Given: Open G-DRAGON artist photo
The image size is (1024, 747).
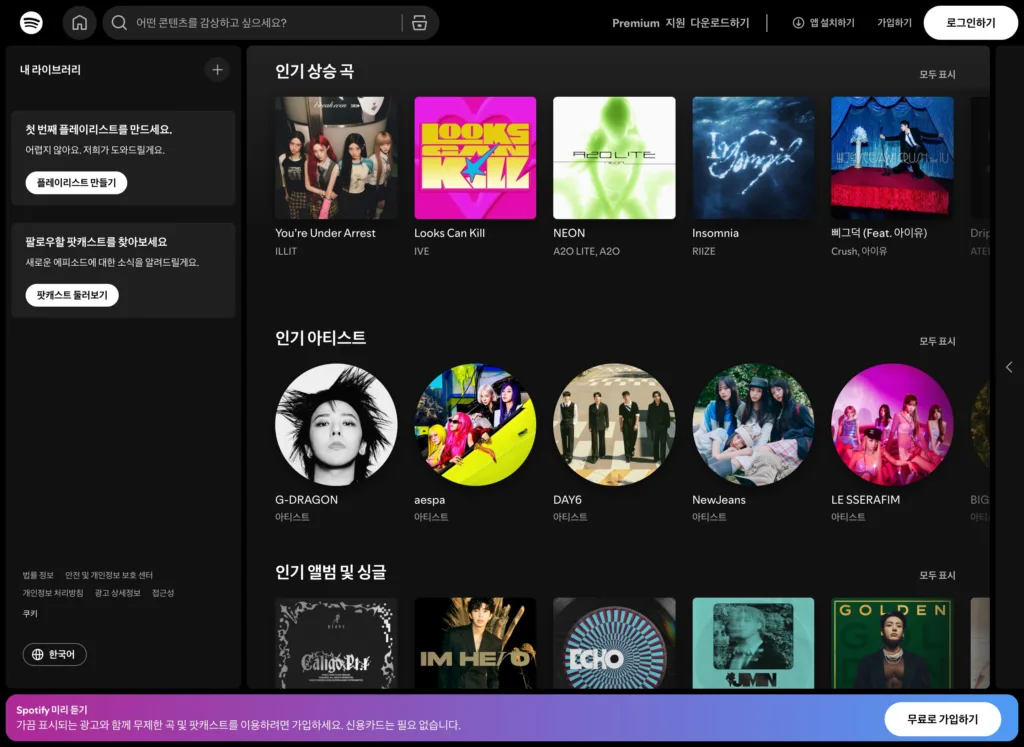Looking at the screenshot, I should point(336,424).
